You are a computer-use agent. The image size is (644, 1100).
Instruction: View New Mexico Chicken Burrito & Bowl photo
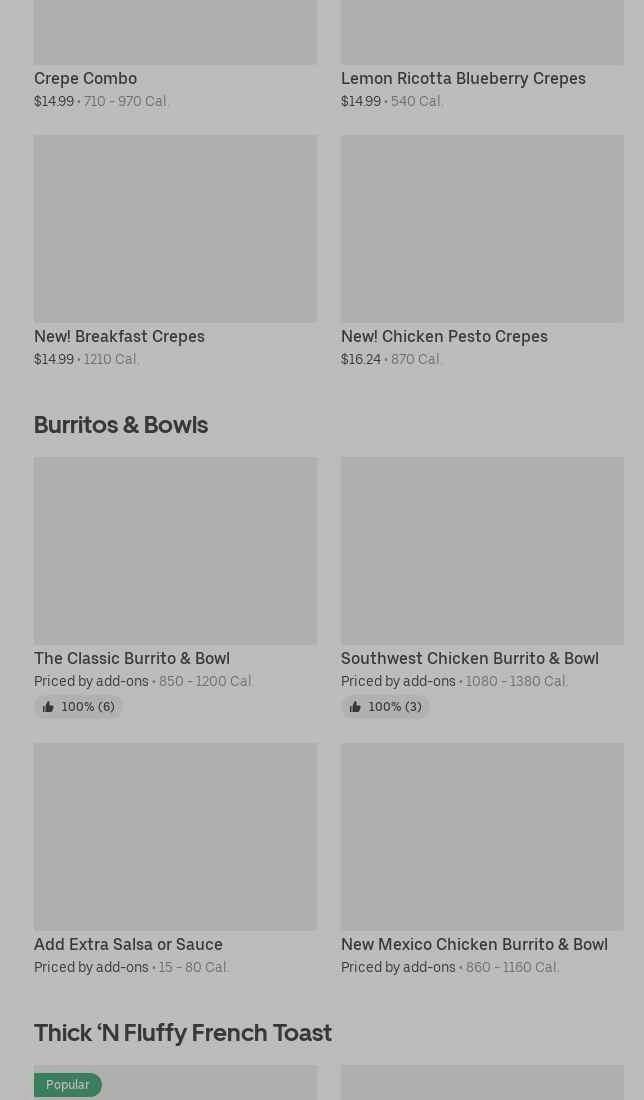(482, 837)
